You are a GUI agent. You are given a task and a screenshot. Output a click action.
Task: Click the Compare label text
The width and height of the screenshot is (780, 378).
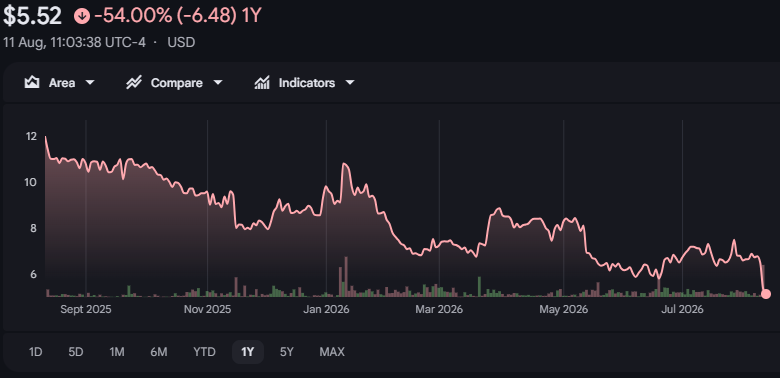coord(177,83)
